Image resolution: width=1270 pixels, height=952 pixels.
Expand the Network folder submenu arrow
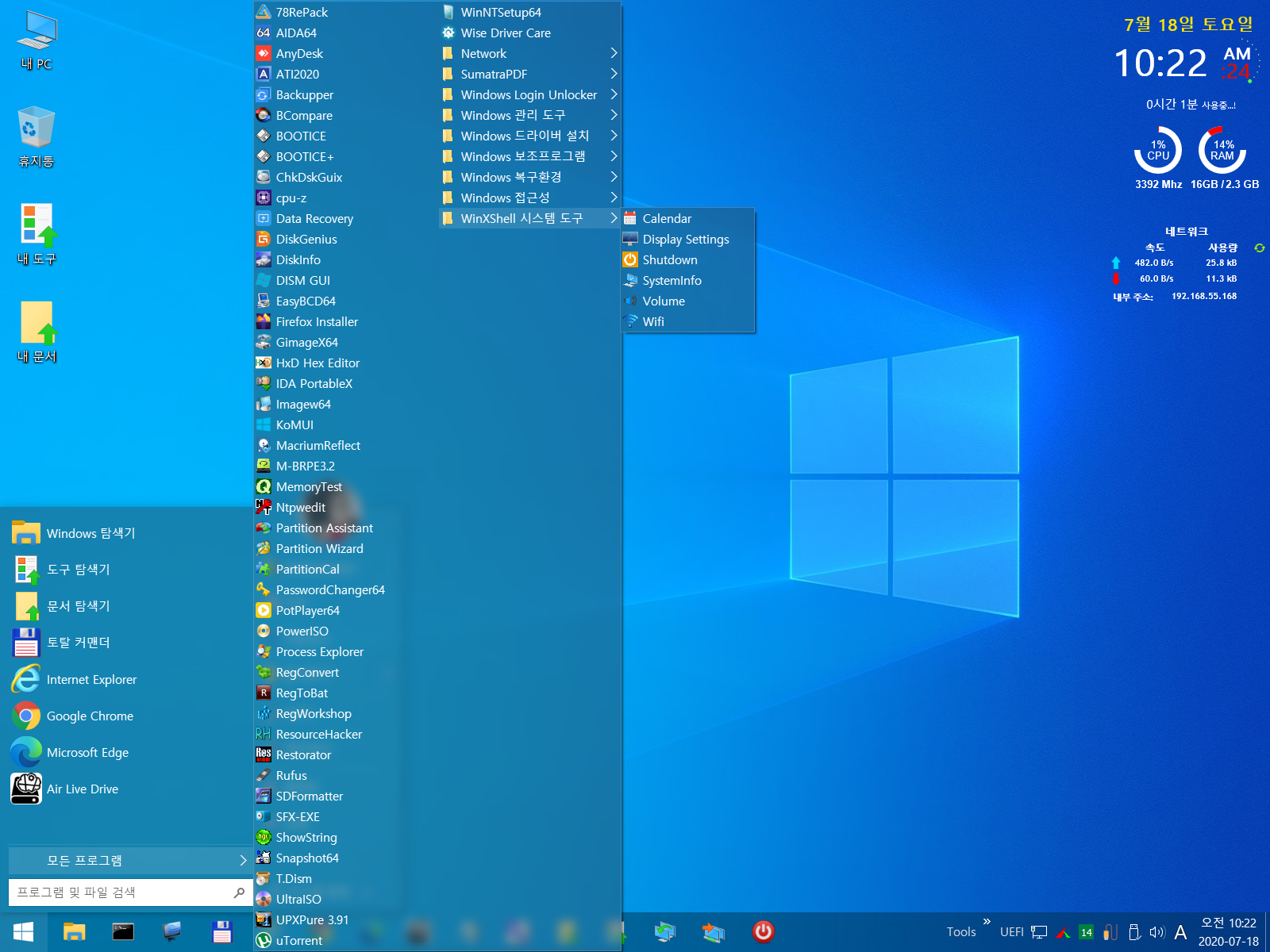click(x=614, y=53)
